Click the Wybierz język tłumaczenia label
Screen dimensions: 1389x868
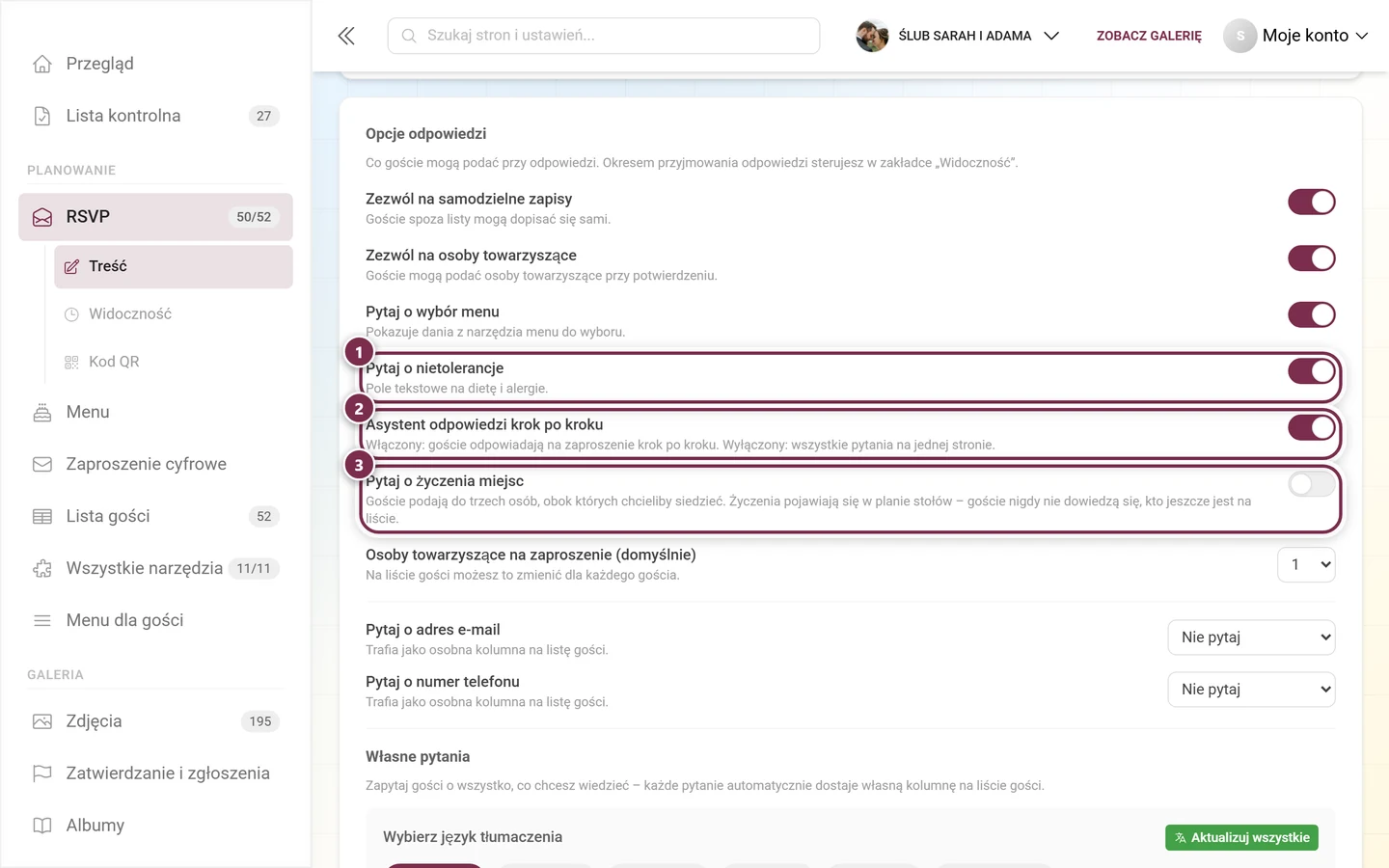473,837
